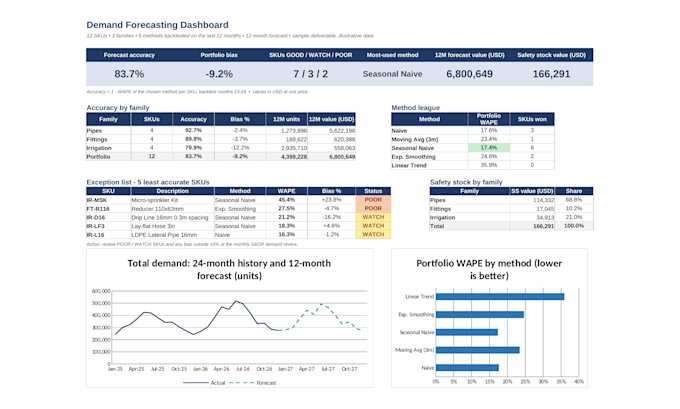The height and width of the screenshot is (409, 680).
Task: Click the "SKUs won" column header
Action: point(532,119)
